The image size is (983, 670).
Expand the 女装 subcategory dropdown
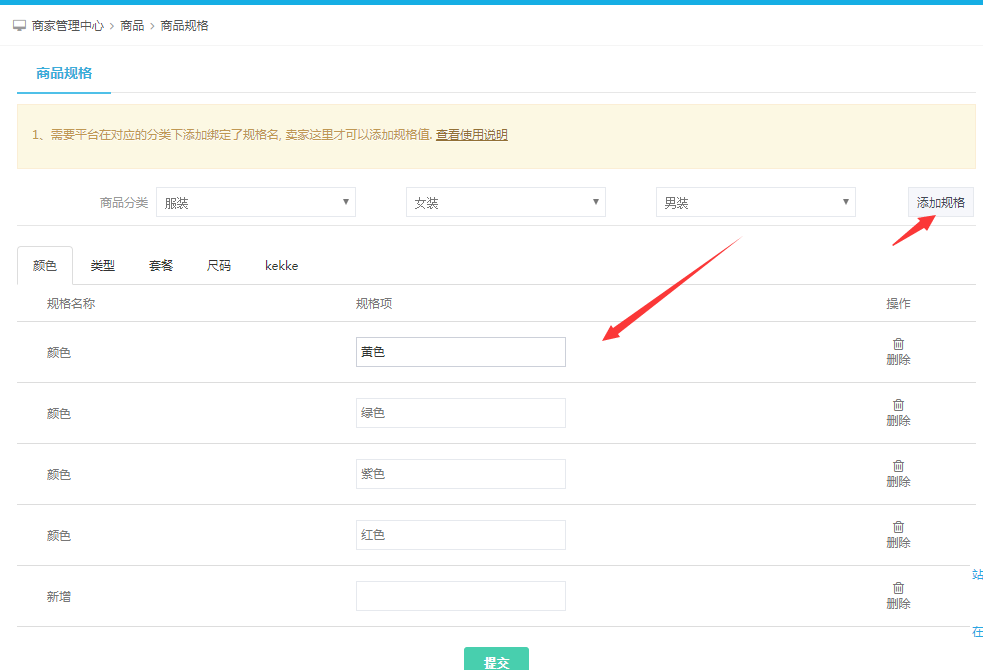(506, 202)
